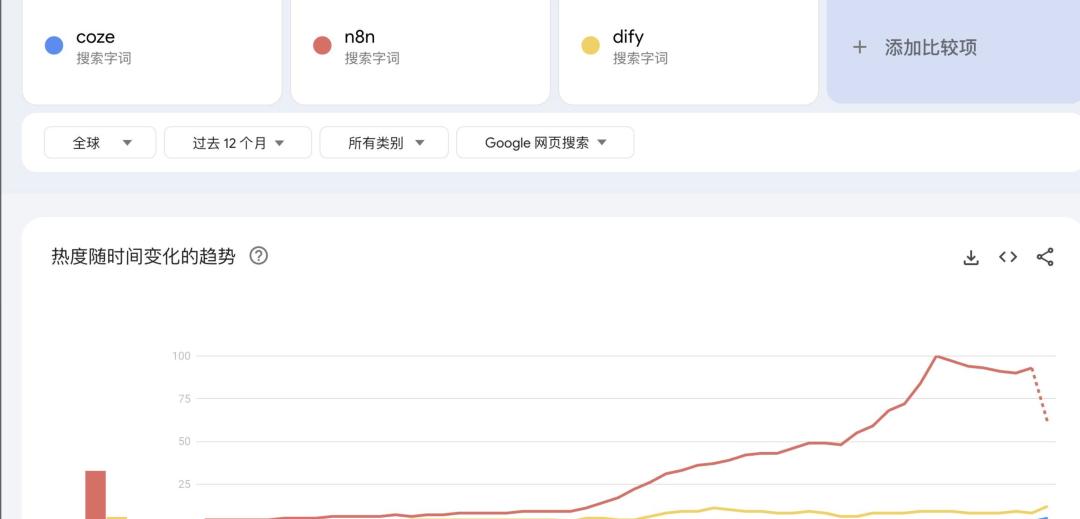Share the trend chart
Image resolution: width=1080 pixels, height=519 pixels.
[x=1045, y=257]
